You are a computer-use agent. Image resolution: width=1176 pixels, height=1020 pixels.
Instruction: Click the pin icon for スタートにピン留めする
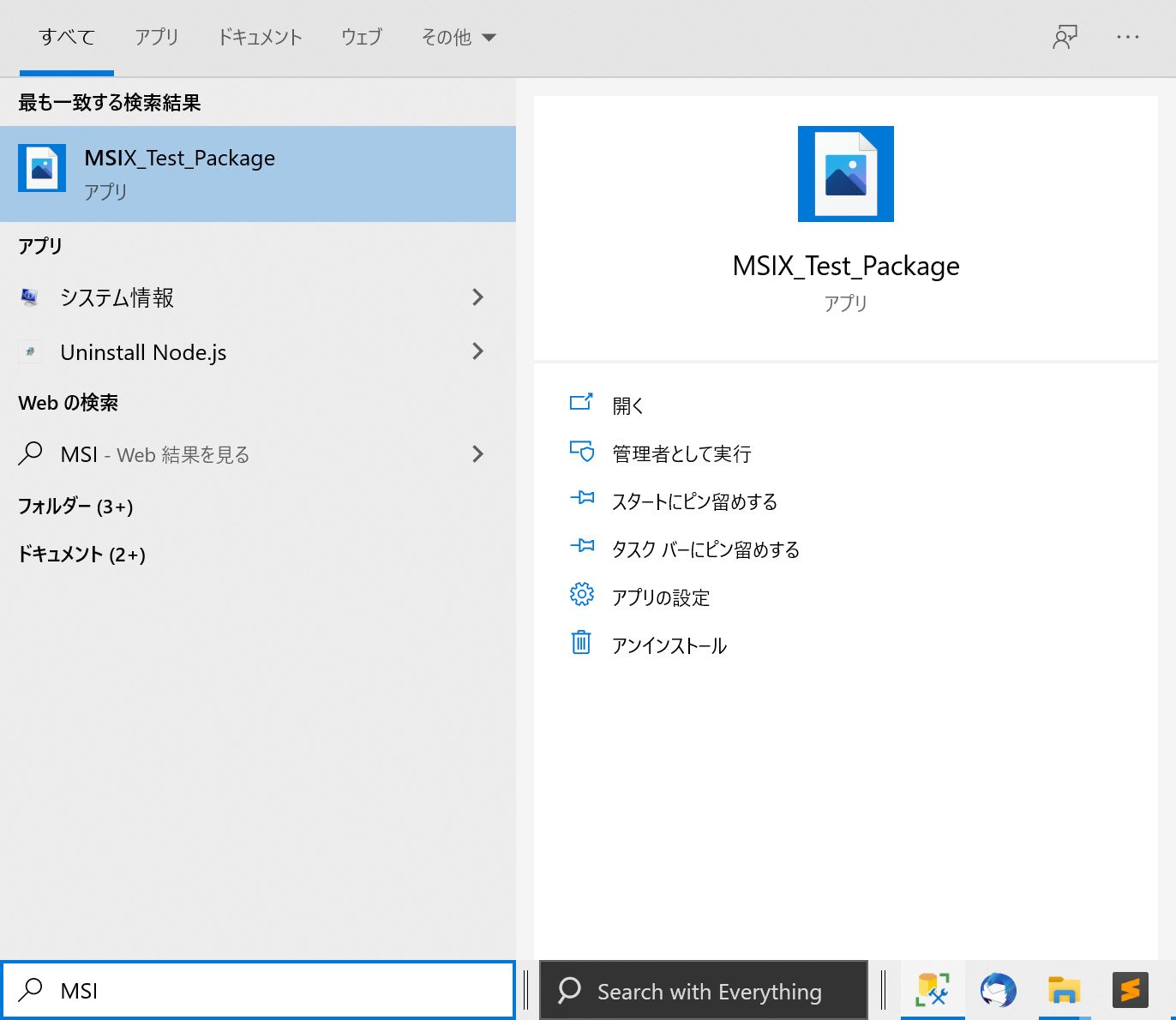(582, 497)
